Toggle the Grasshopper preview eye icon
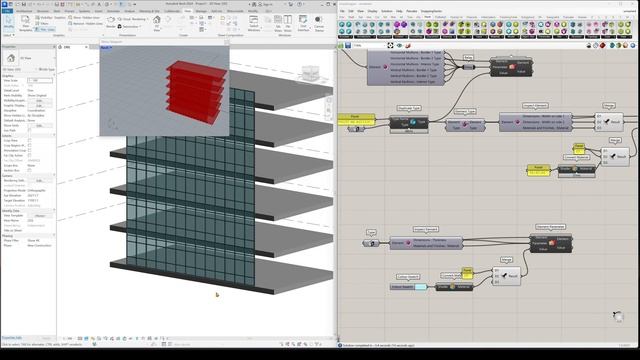This screenshot has height=360, width=640. coord(399,46)
